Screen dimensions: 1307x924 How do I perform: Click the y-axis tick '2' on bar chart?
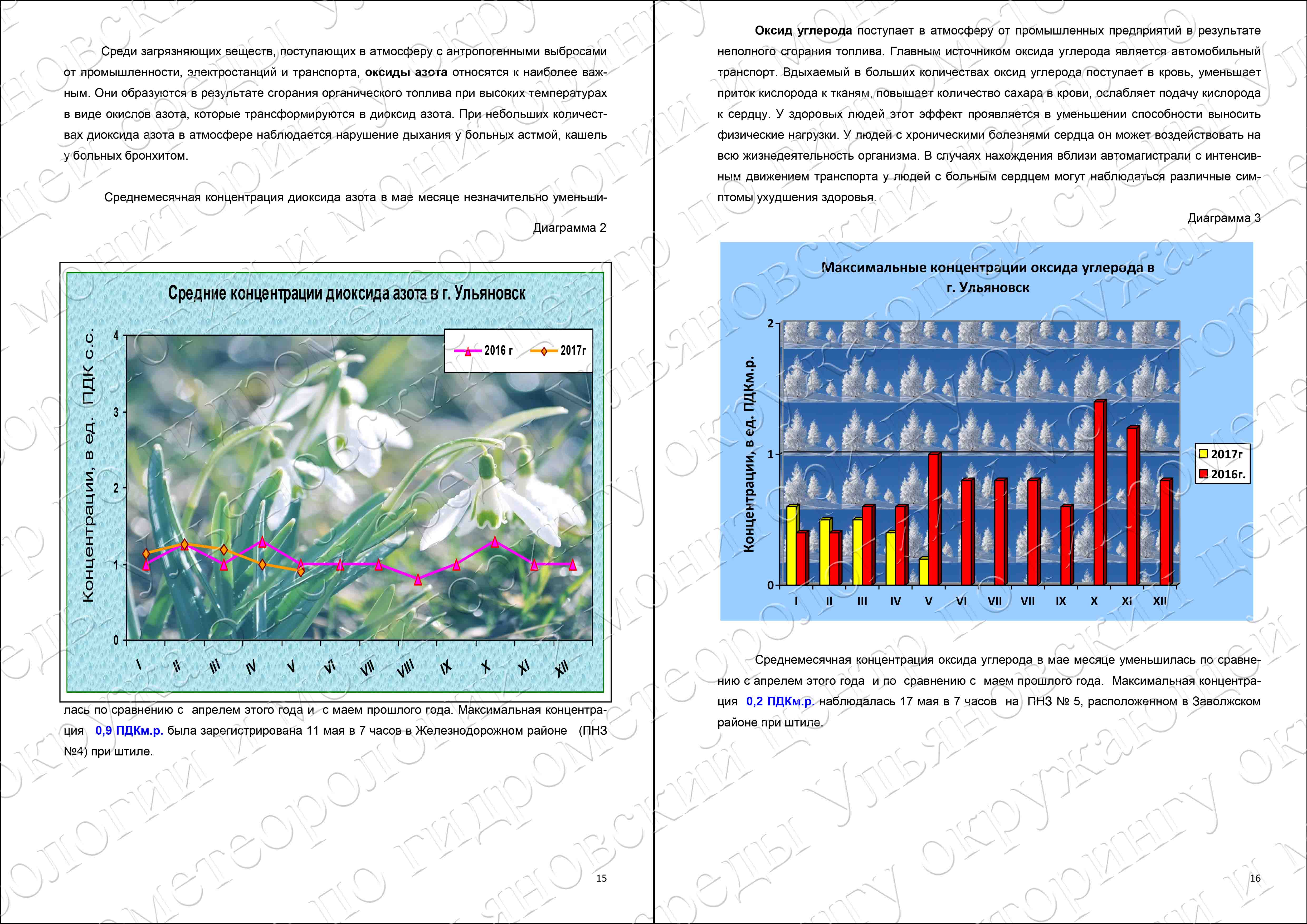[x=771, y=324]
